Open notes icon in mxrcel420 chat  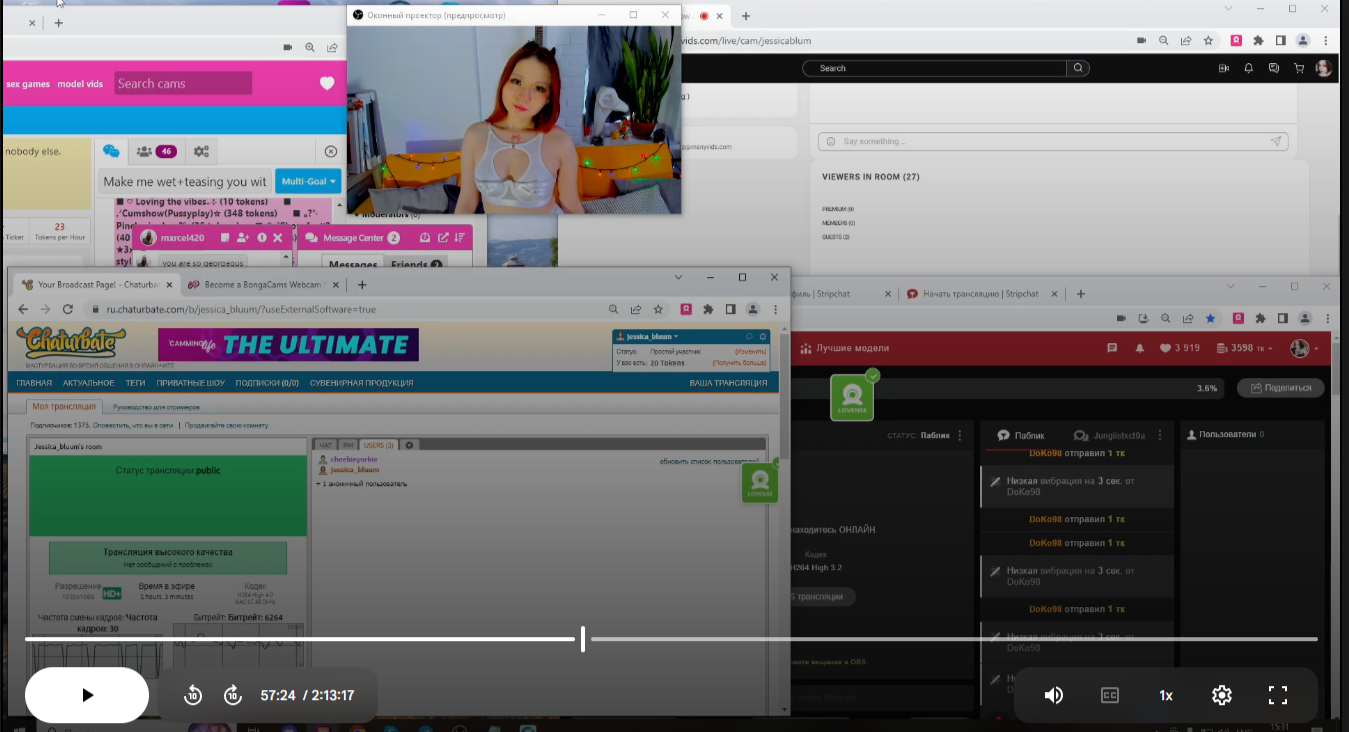pyautogui.click(x=226, y=238)
